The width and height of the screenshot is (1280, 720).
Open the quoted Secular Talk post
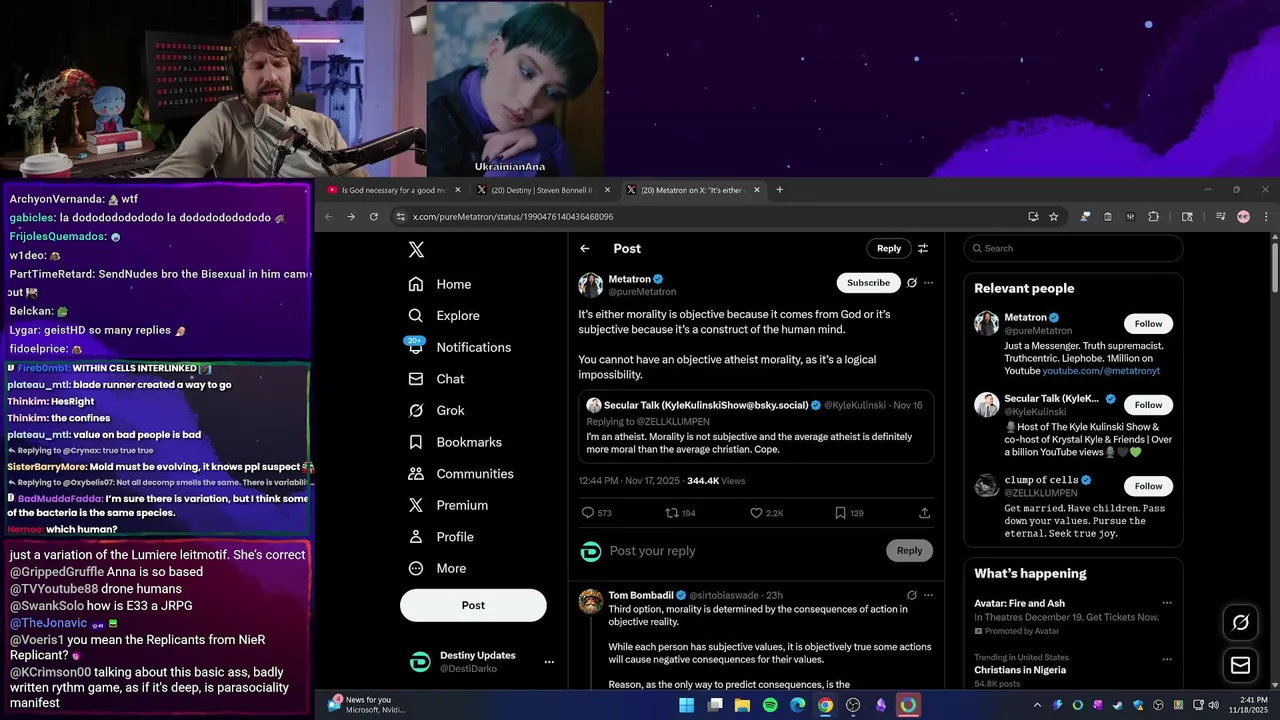(x=756, y=427)
